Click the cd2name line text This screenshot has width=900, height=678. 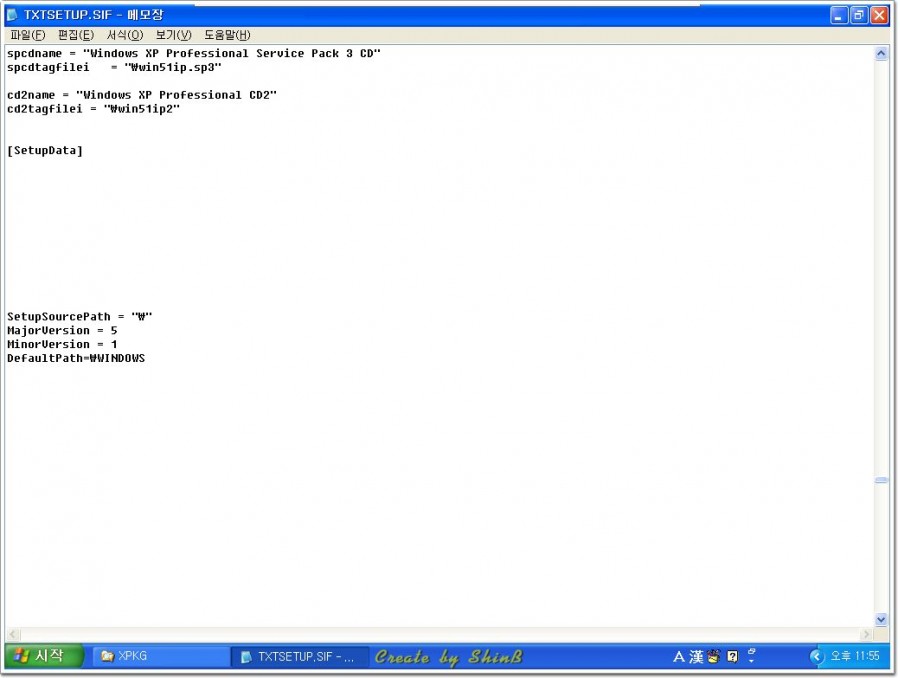pyautogui.click(x=142, y=95)
